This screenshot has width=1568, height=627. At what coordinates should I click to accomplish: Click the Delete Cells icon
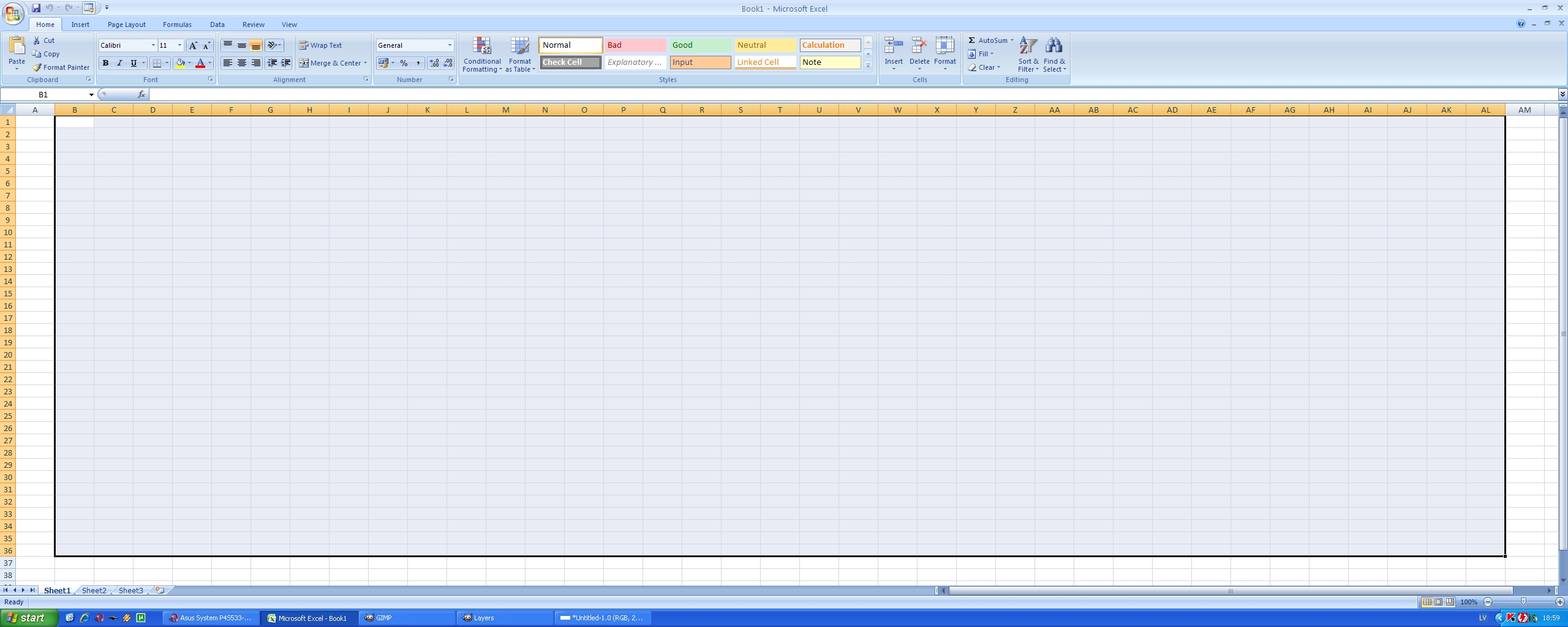[x=919, y=47]
